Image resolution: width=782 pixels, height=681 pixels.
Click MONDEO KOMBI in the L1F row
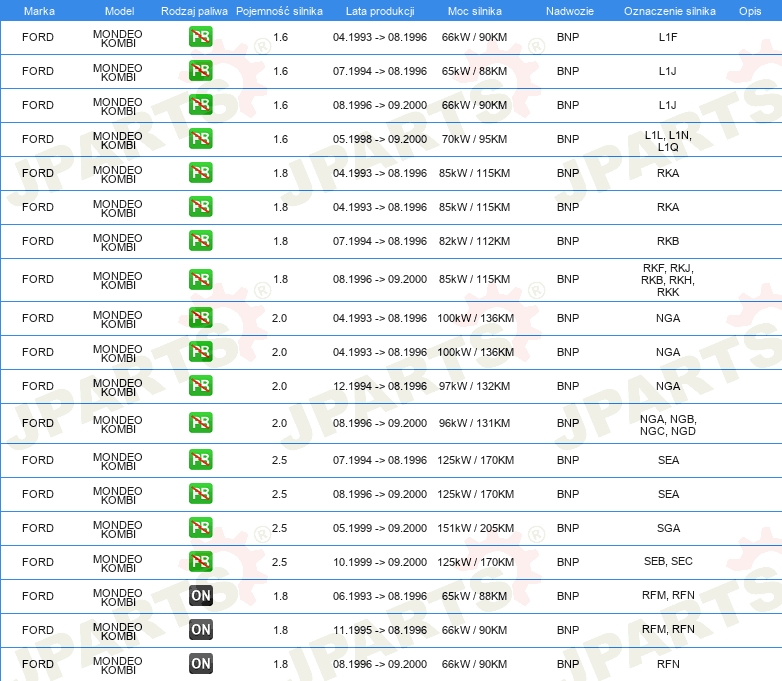(x=118, y=38)
